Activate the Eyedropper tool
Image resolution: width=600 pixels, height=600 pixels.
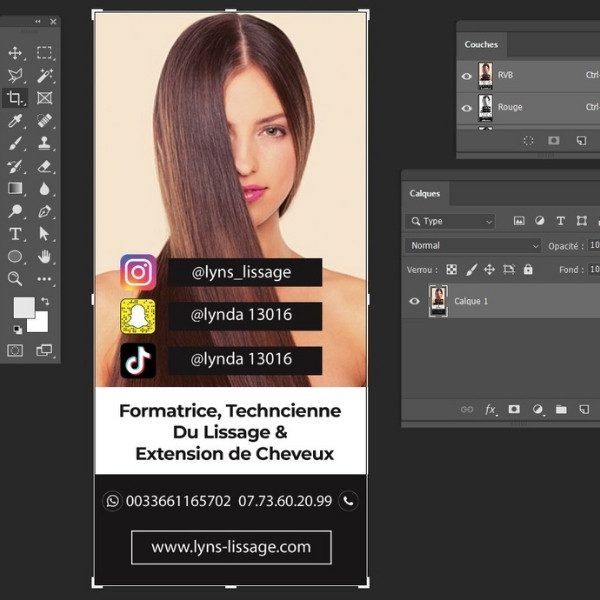pyautogui.click(x=15, y=121)
